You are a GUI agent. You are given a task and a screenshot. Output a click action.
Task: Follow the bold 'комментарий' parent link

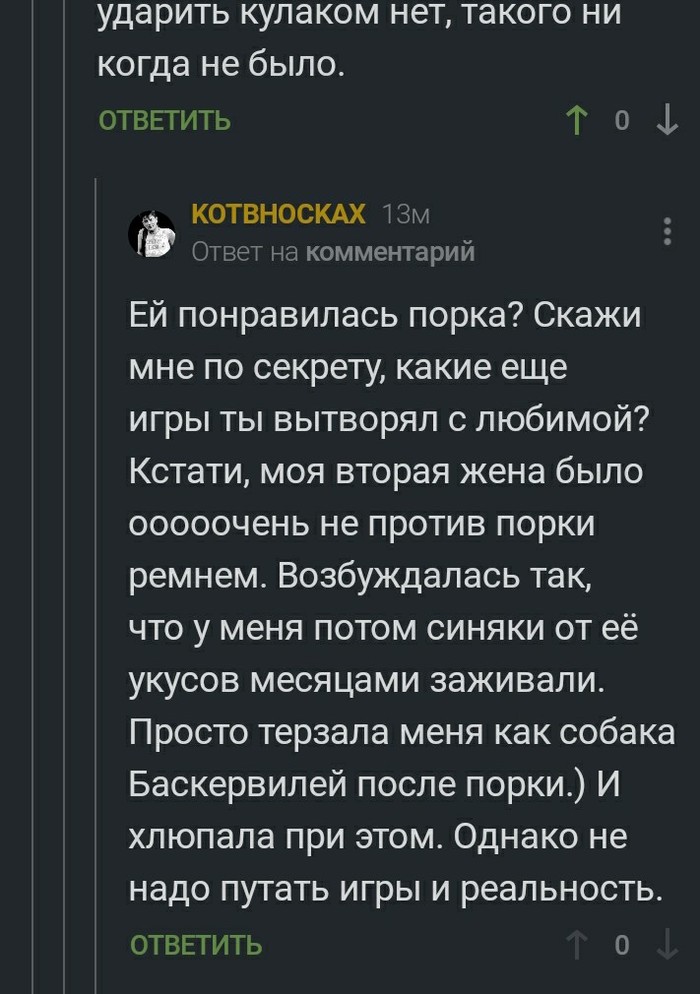(390, 252)
